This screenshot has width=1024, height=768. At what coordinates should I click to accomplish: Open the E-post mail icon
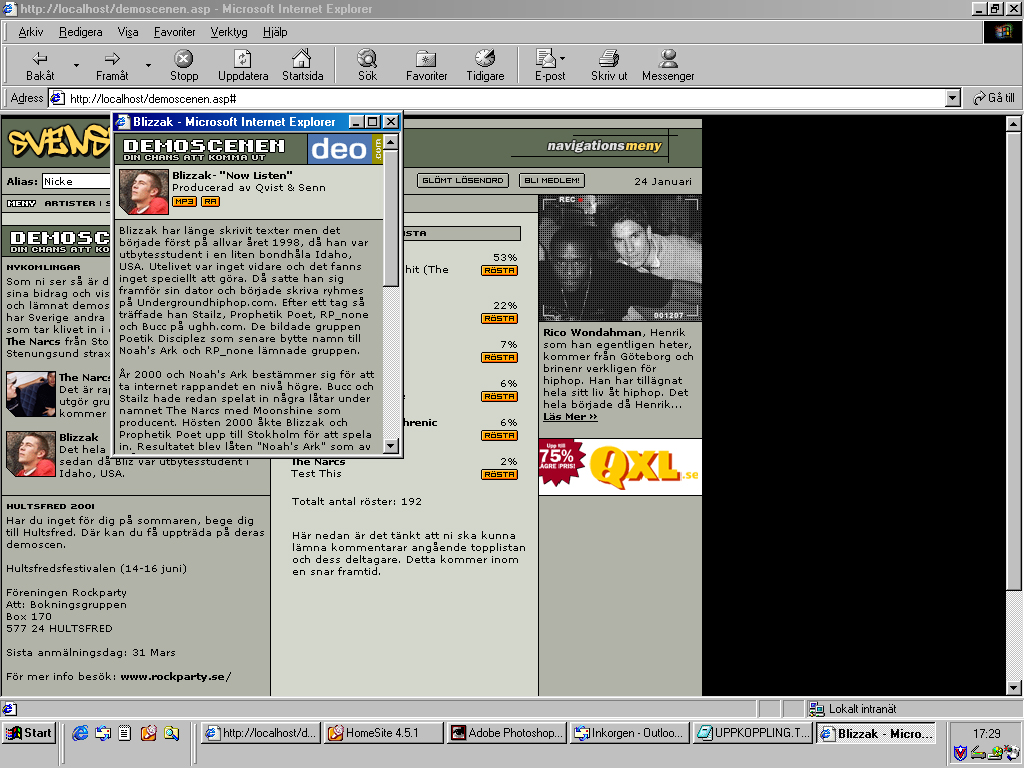coord(545,58)
